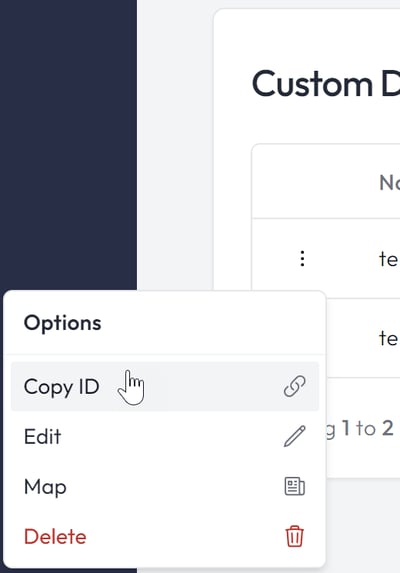Click the chain link icon beside Copy ID
400x573 pixels.
tap(294, 386)
